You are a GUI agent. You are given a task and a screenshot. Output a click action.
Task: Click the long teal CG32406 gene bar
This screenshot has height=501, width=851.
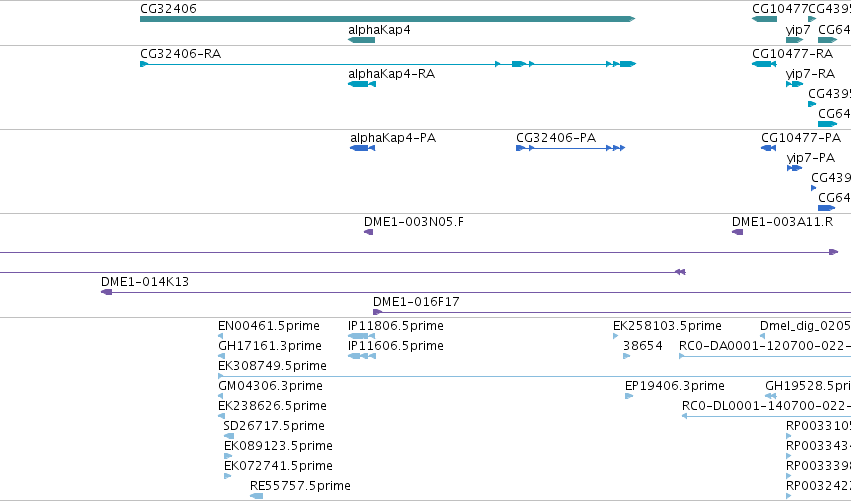point(388,19)
